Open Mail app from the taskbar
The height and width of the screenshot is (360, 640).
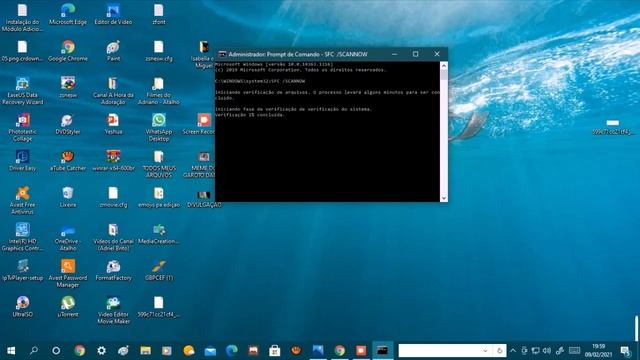tap(210, 351)
